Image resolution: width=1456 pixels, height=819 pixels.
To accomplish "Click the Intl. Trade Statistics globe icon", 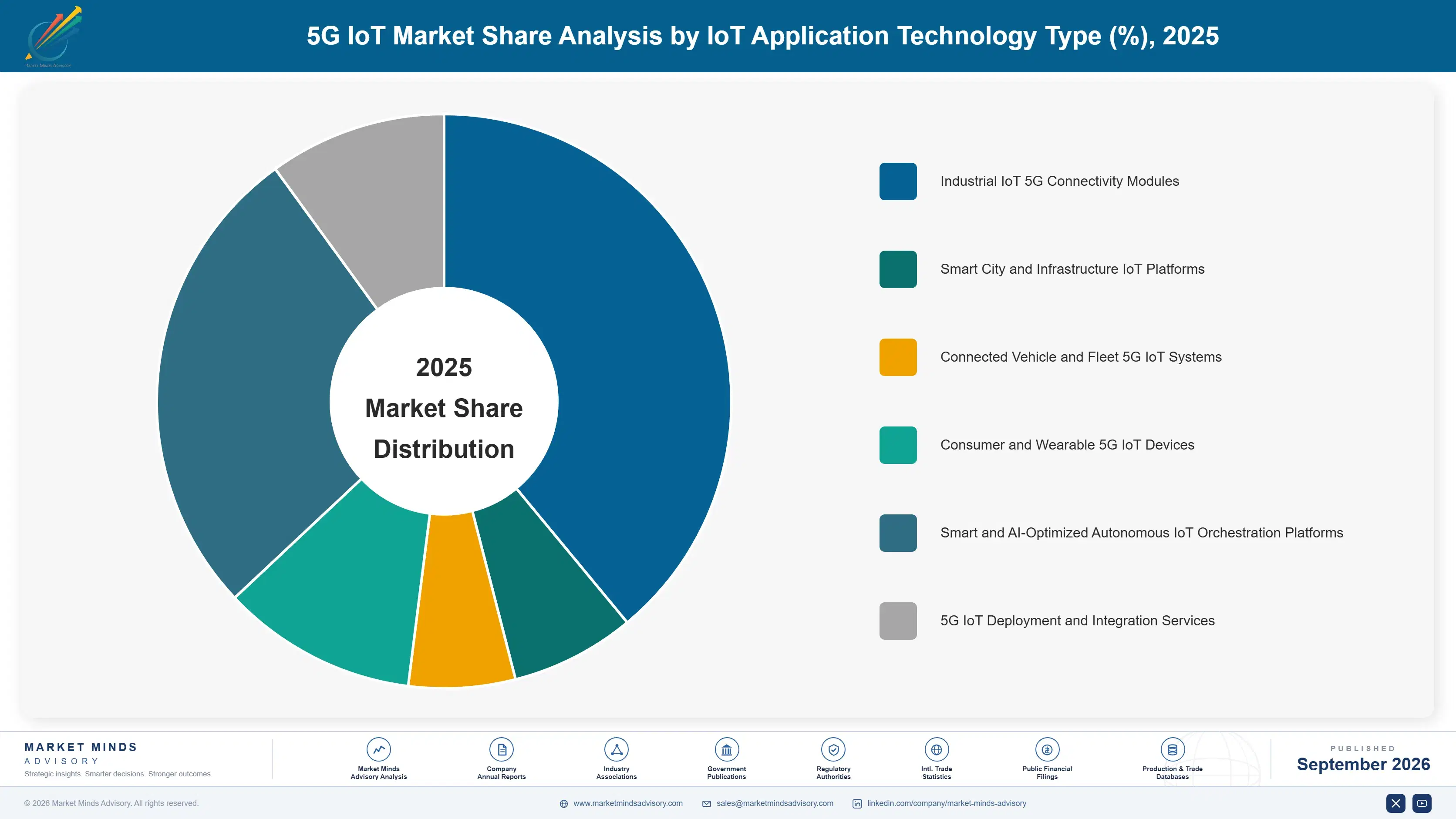I will pos(937,749).
